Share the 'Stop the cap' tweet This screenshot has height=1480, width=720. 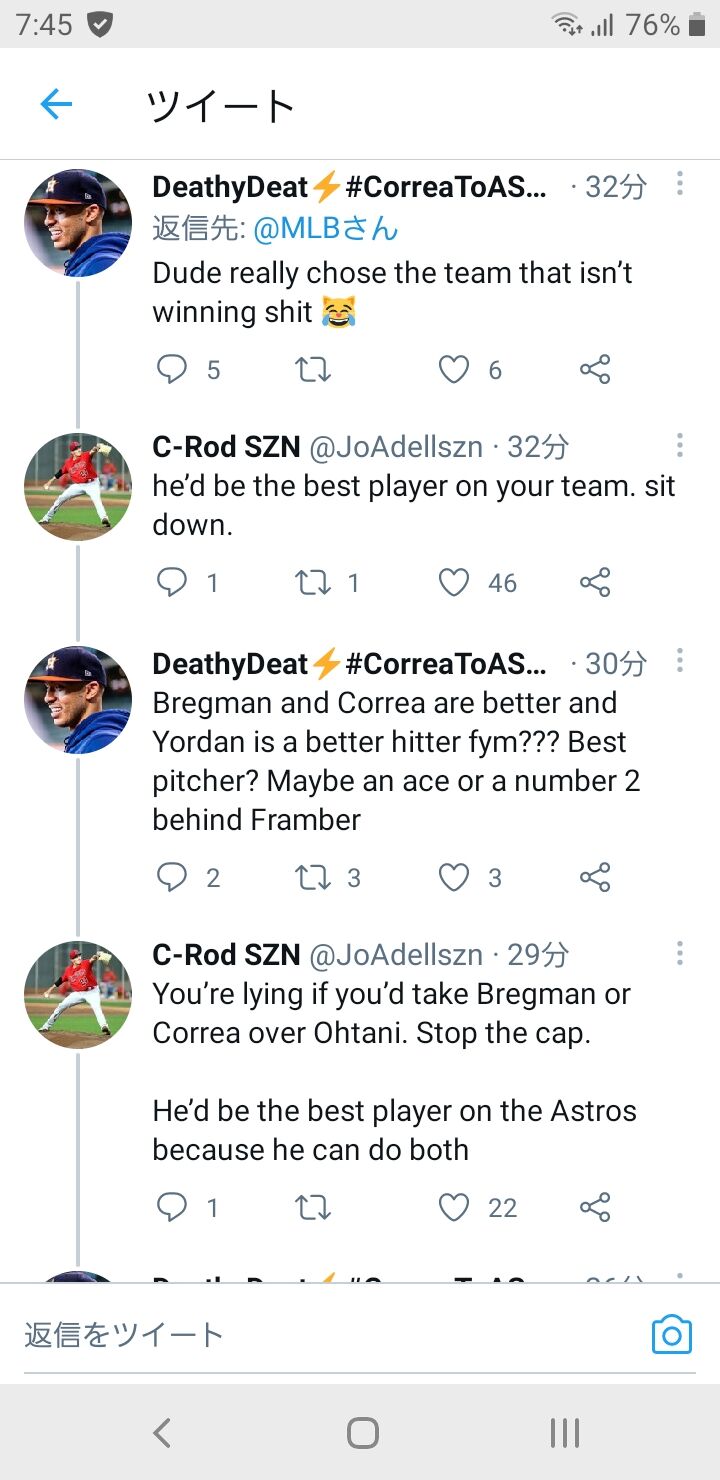[595, 1207]
